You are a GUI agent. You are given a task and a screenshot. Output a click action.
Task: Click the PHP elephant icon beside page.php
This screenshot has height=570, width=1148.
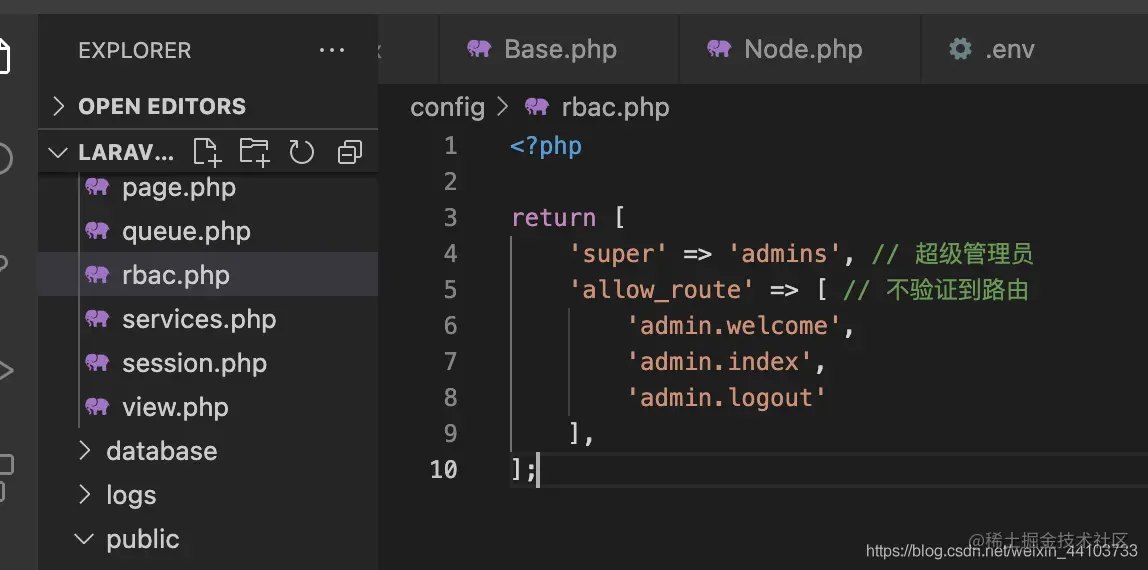97,187
